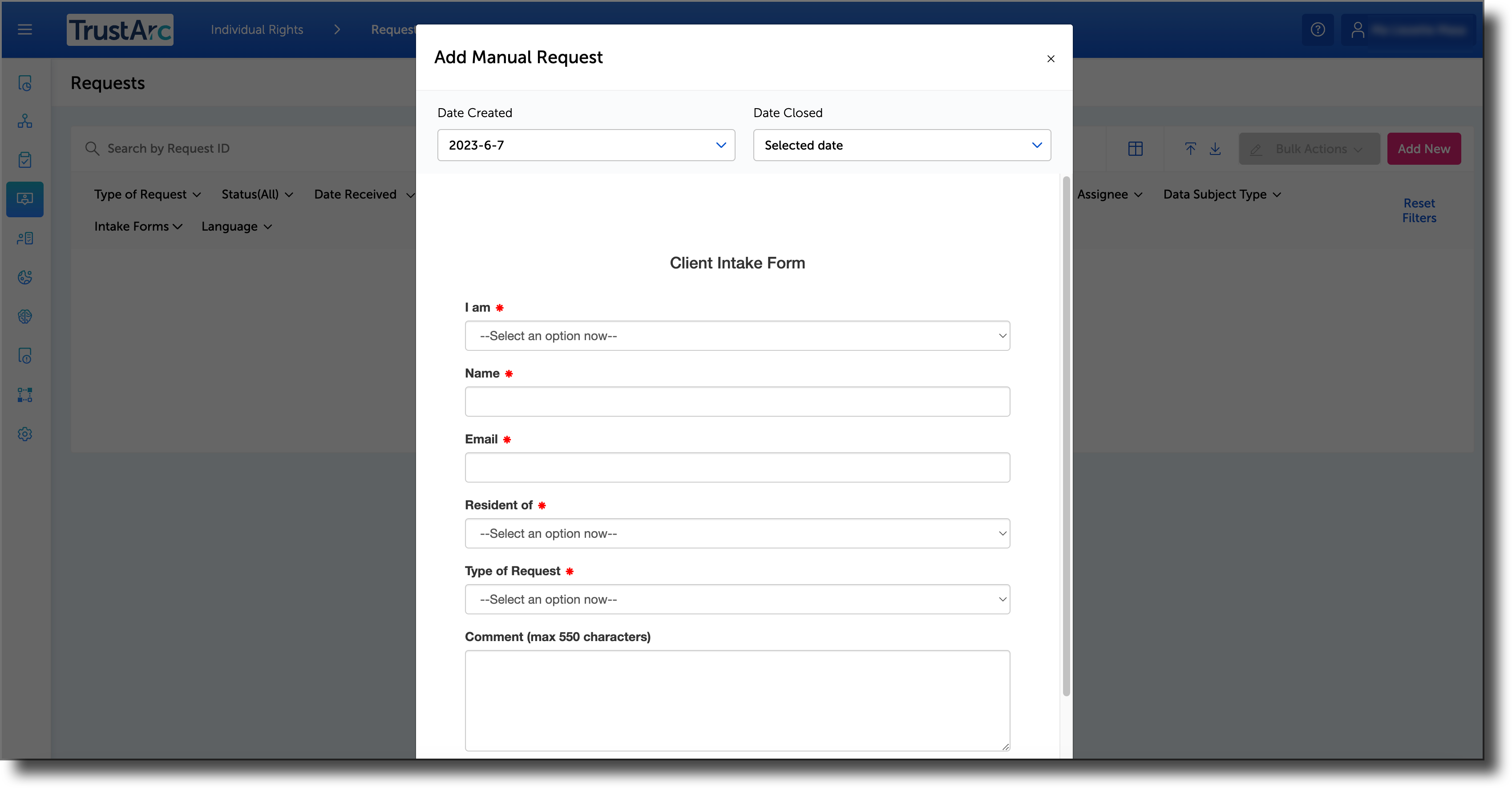Click the Add New button
Viewport: 1512px width, 788px height.
1424,149
